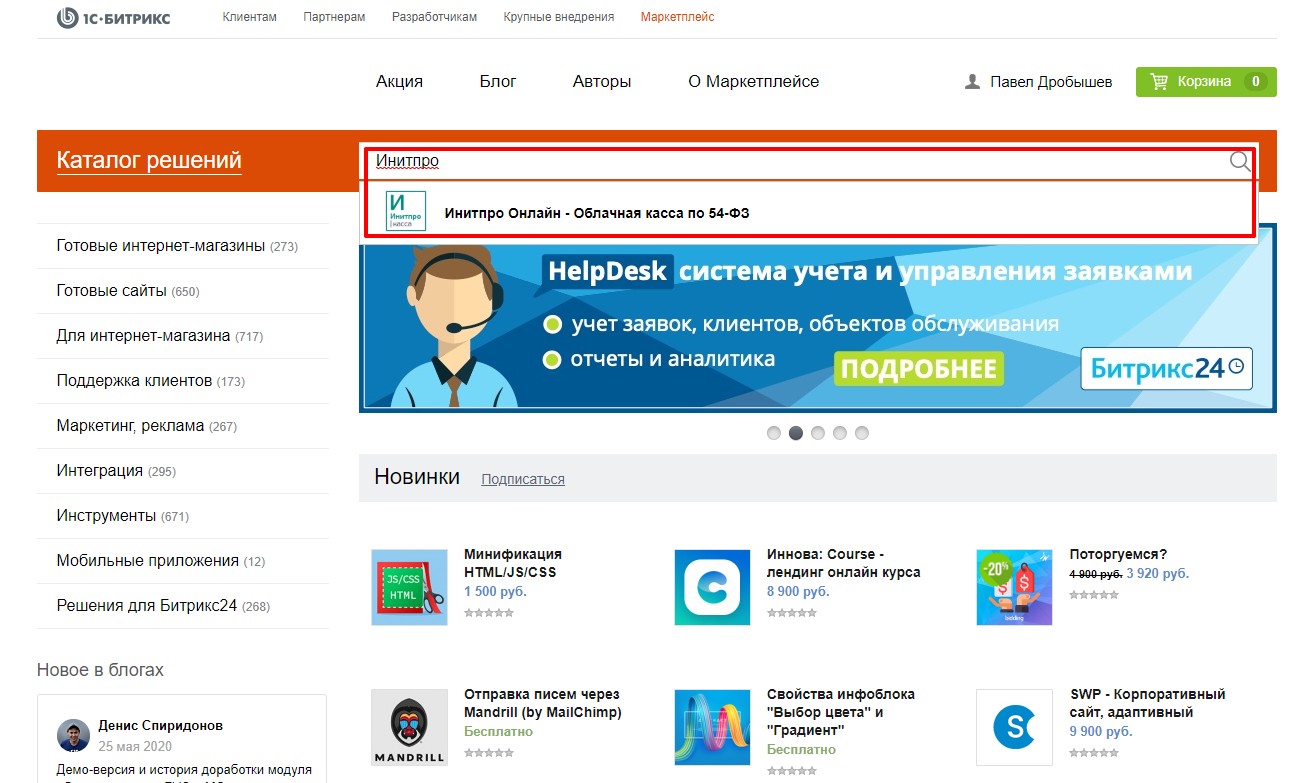Select first banner slide dot

[x=774, y=433]
